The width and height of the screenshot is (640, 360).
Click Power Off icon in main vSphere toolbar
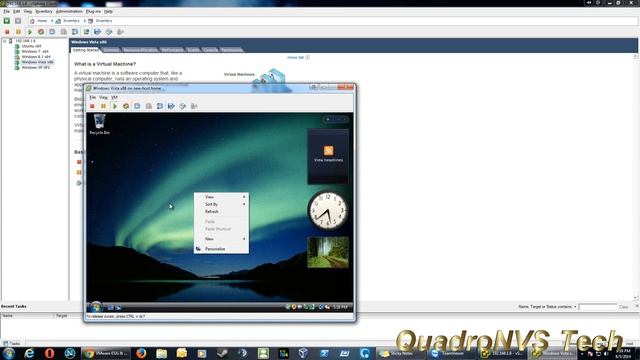coord(7,32)
